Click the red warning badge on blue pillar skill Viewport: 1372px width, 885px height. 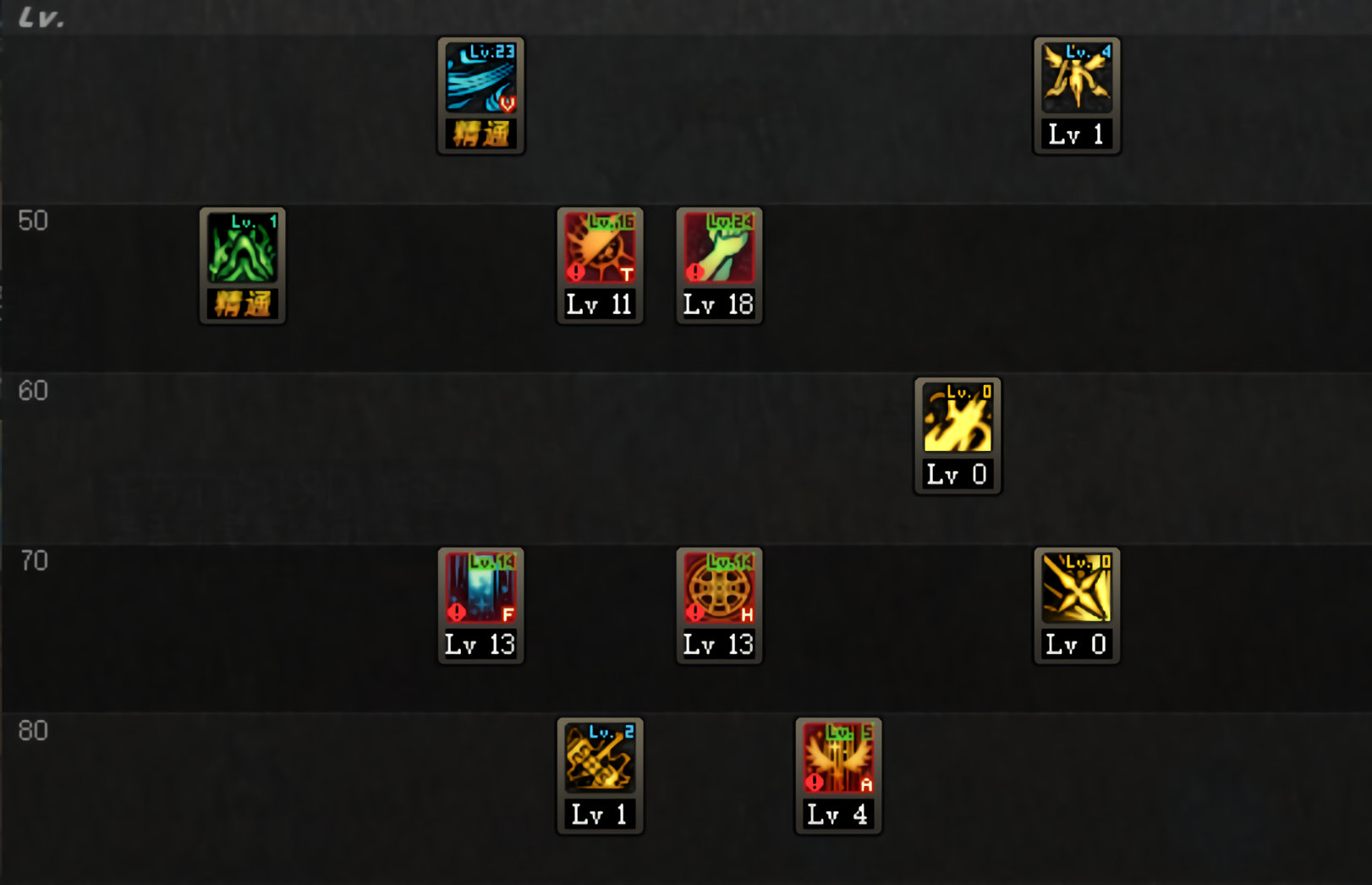(x=457, y=612)
